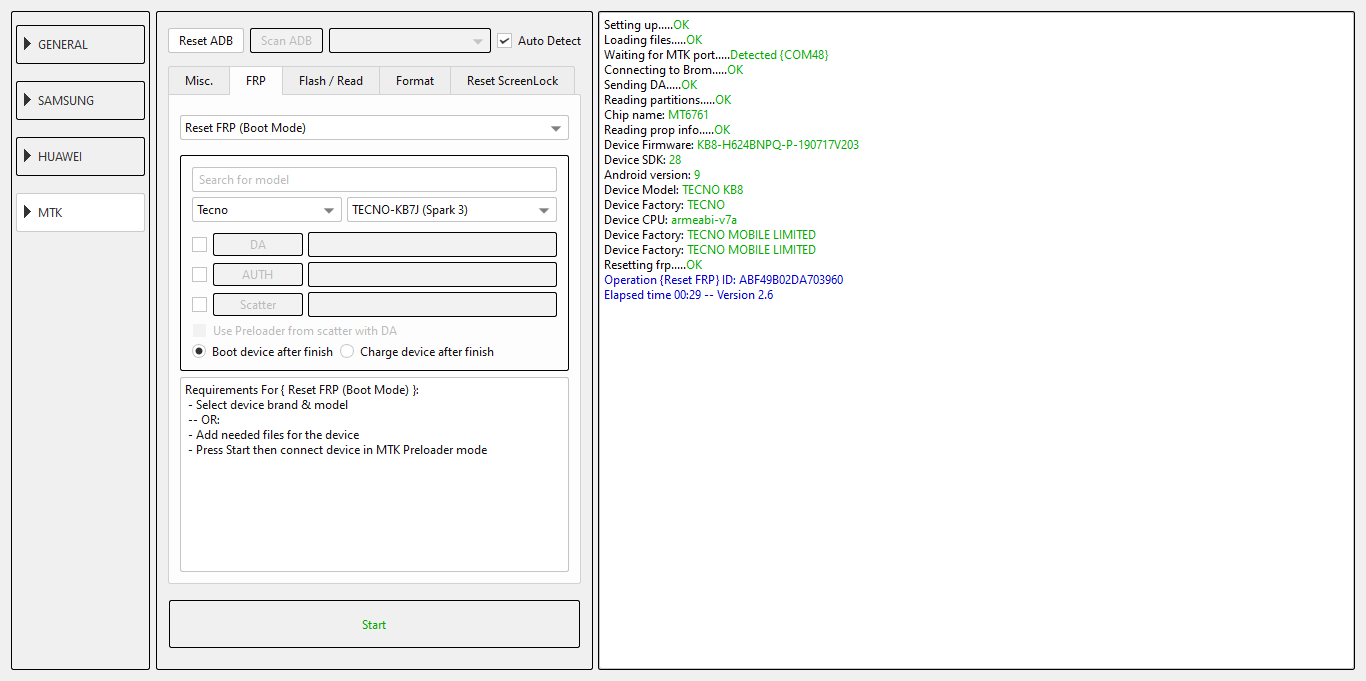Switch to the Misc. tab
This screenshot has height=681, width=1366.
[x=199, y=81]
